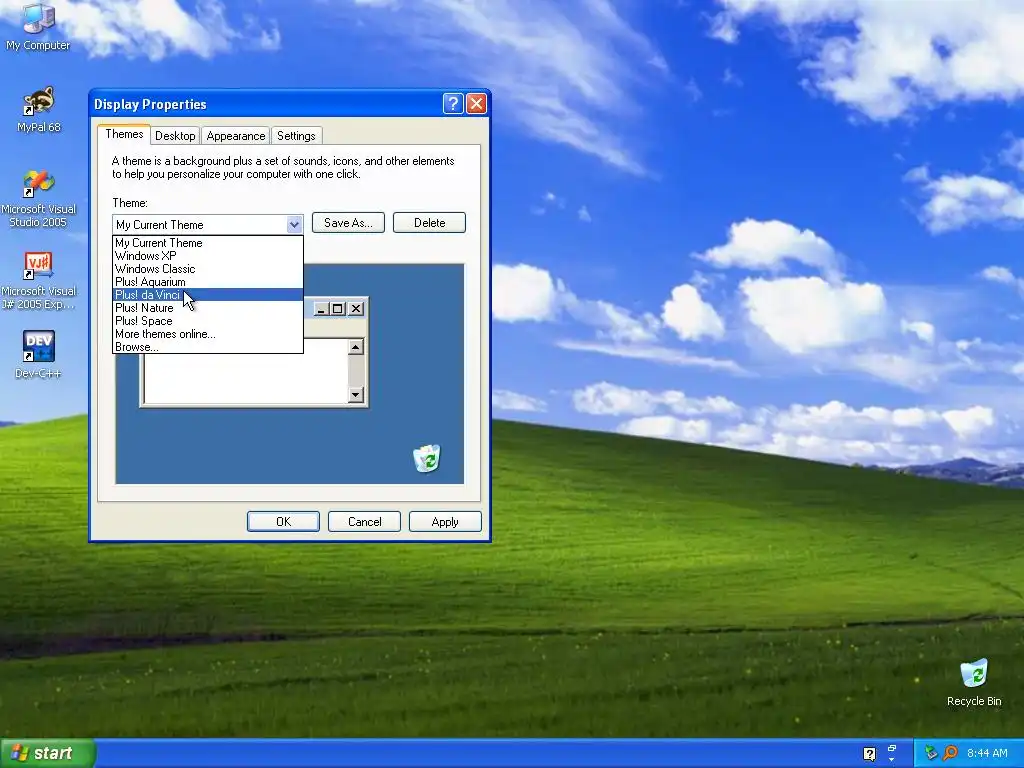Switch to the Themes tab
The image size is (1024, 768).
click(124, 134)
